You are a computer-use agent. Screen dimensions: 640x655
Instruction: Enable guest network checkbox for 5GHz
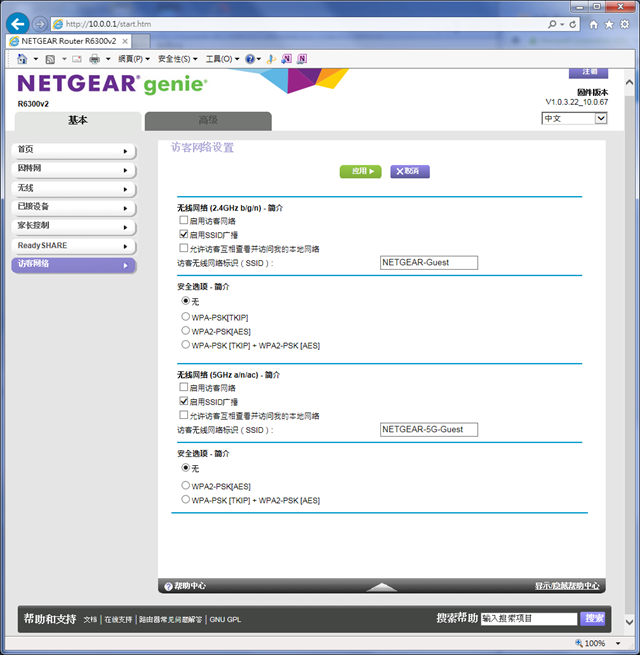click(183, 387)
